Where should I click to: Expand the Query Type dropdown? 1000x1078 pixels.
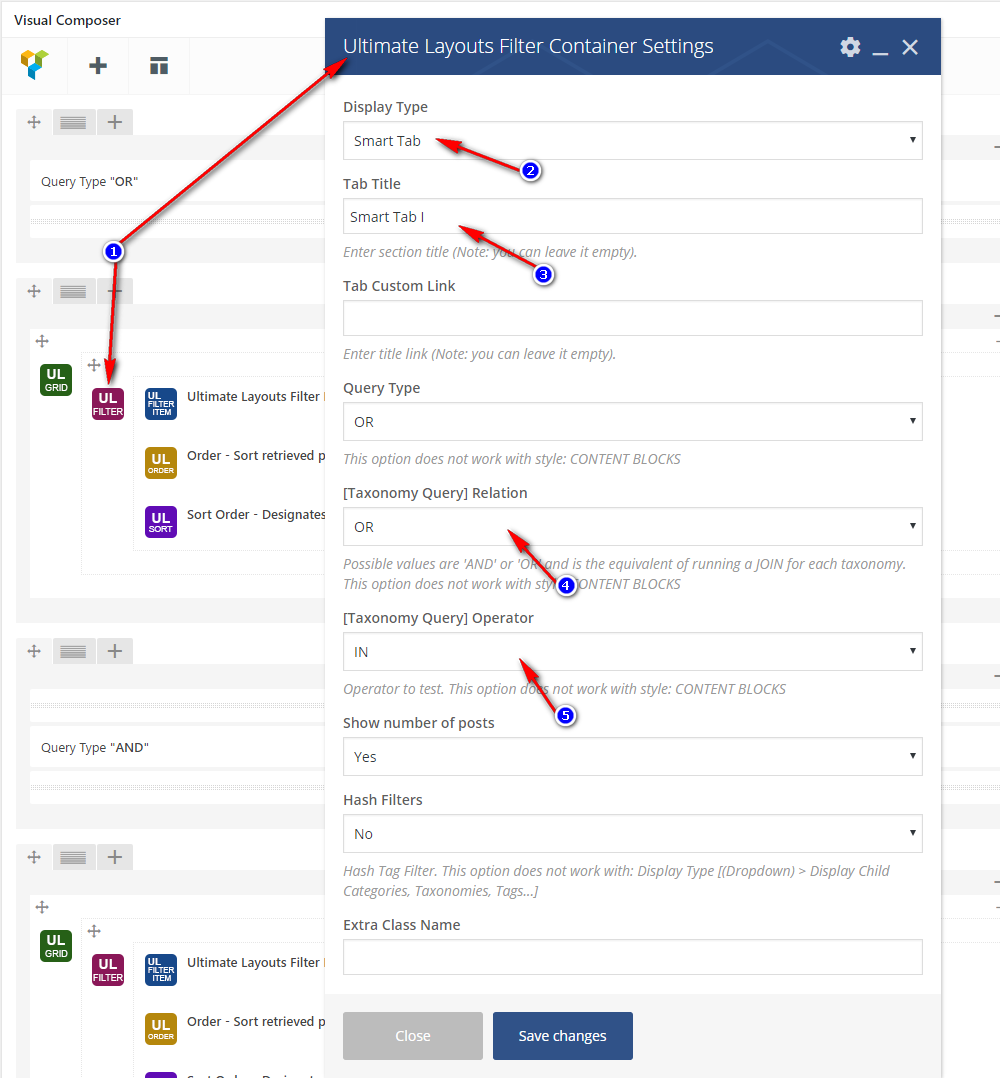tap(632, 422)
